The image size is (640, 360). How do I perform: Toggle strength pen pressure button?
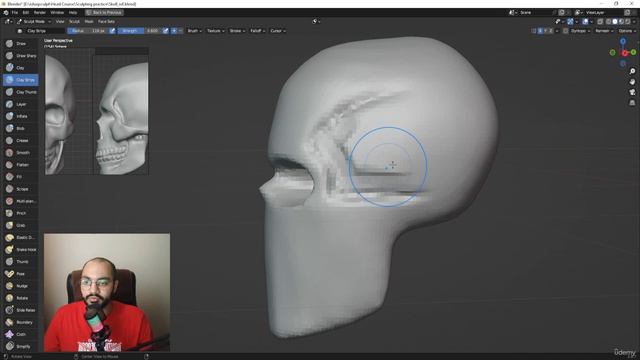tap(165, 31)
